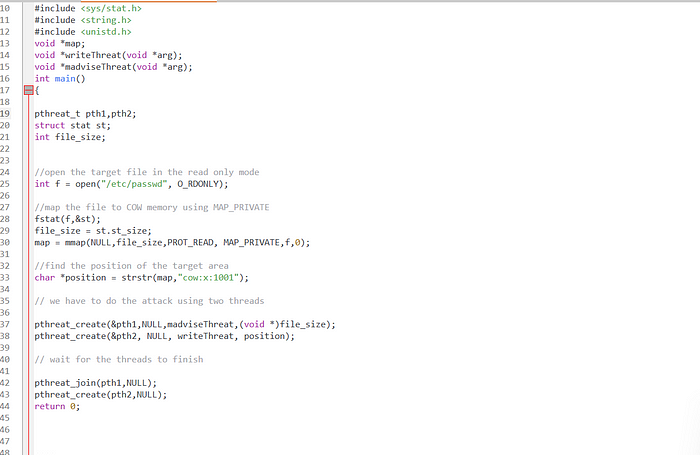Click comment 'wait for the threads to finish'
Image resolution: width=700 pixels, height=455 pixels.
click(119, 359)
